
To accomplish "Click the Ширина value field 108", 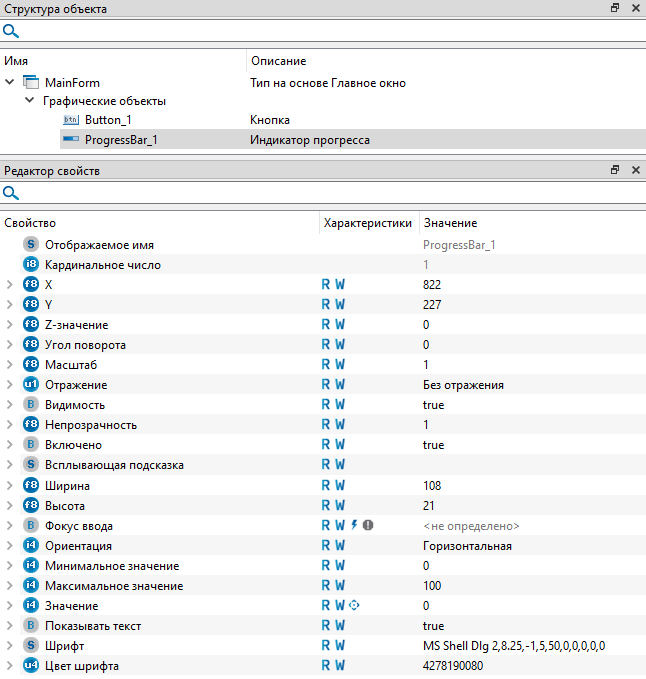I will pyautogui.click(x=432, y=485).
